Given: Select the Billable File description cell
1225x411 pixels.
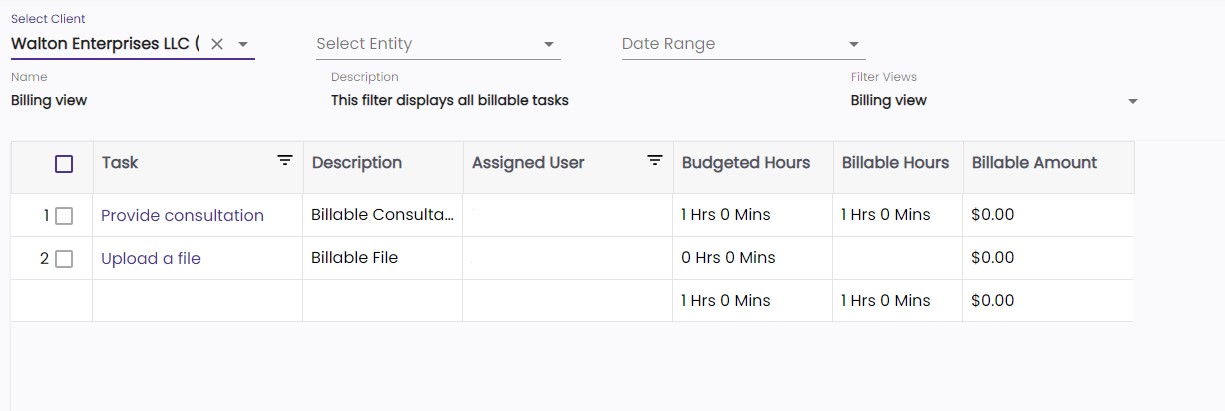Looking at the screenshot, I should coord(355,258).
